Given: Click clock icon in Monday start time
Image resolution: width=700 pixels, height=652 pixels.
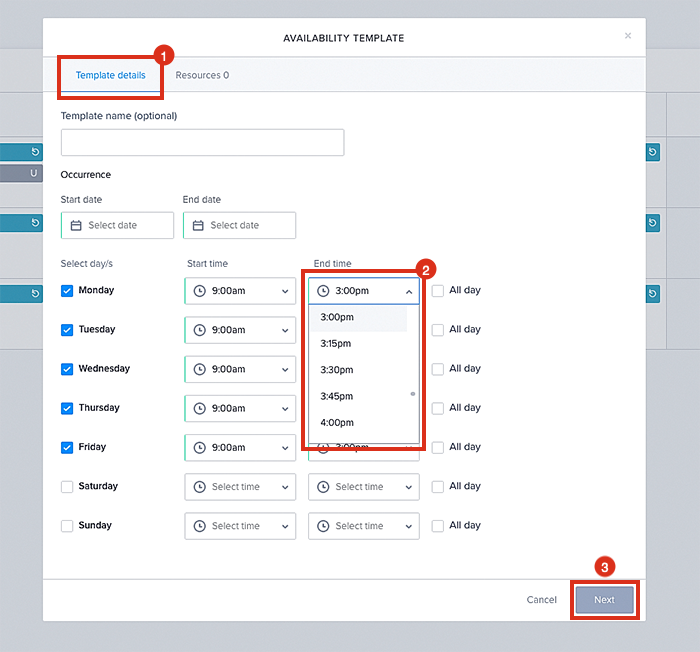Looking at the screenshot, I should click(200, 291).
